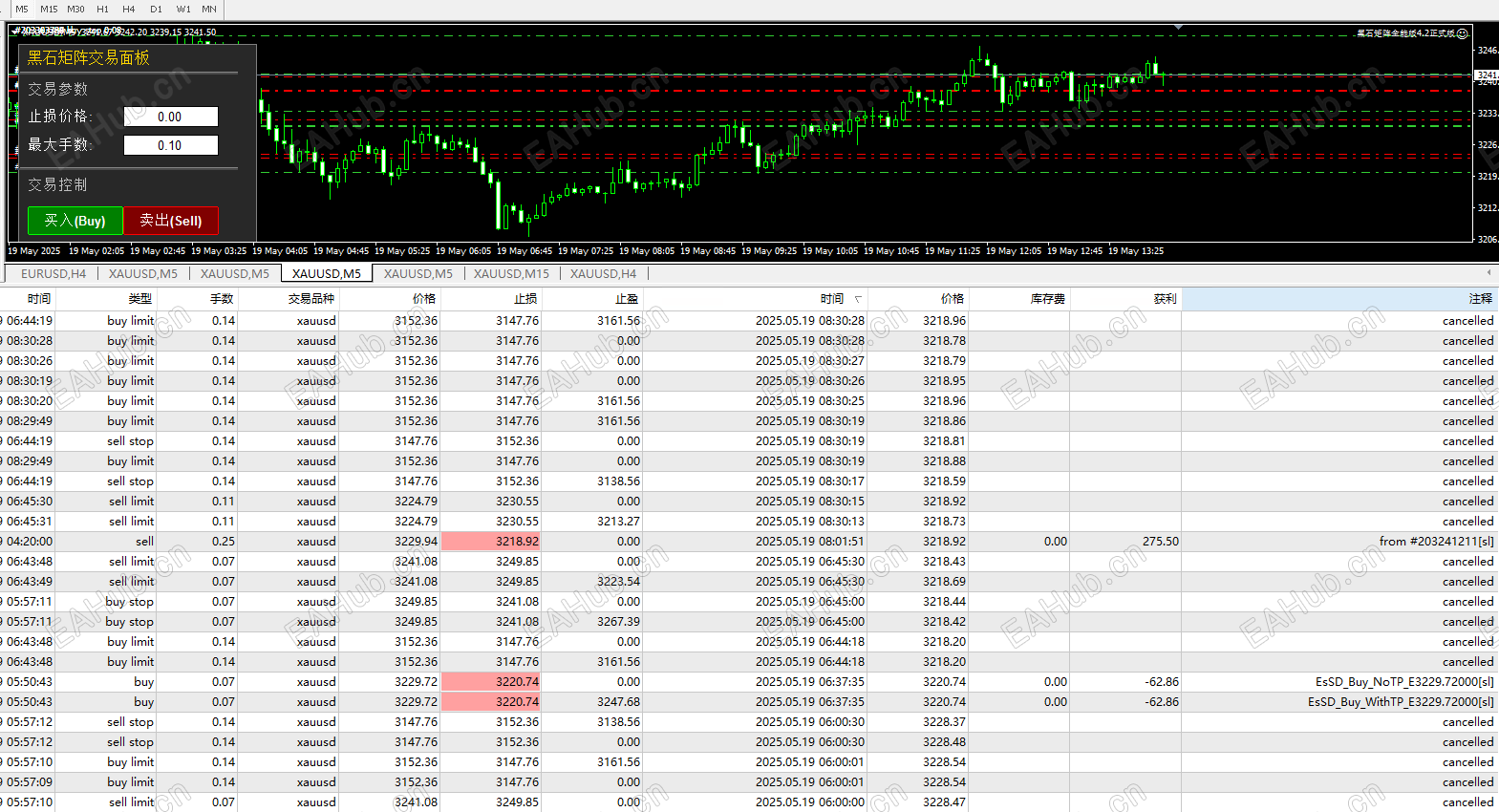Screen dimensions: 1499x812
Task: Click the 交易控制 section label
Action: click(x=57, y=184)
